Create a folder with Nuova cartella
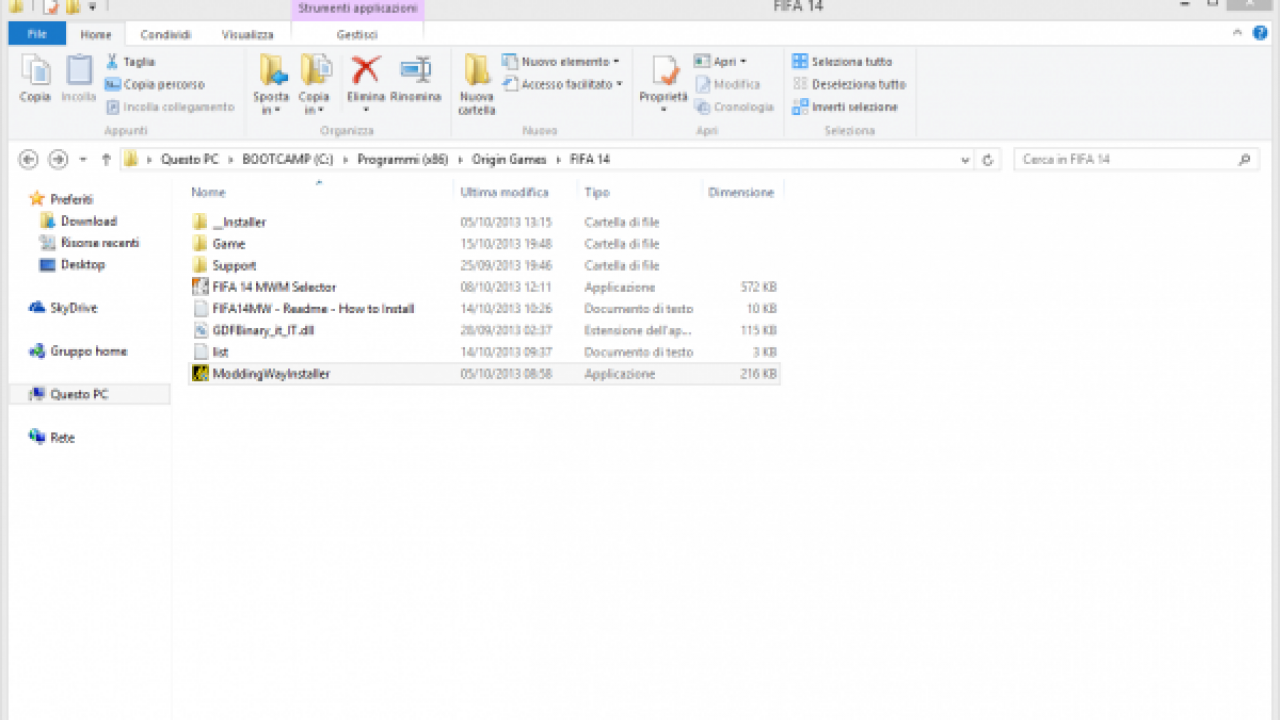1280x720 pixels. pyautogui.click(x=477, y=84)
